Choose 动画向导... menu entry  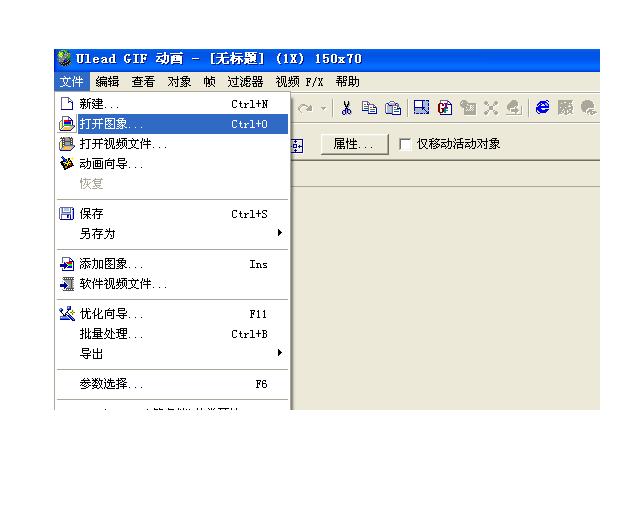pos(173,164)
